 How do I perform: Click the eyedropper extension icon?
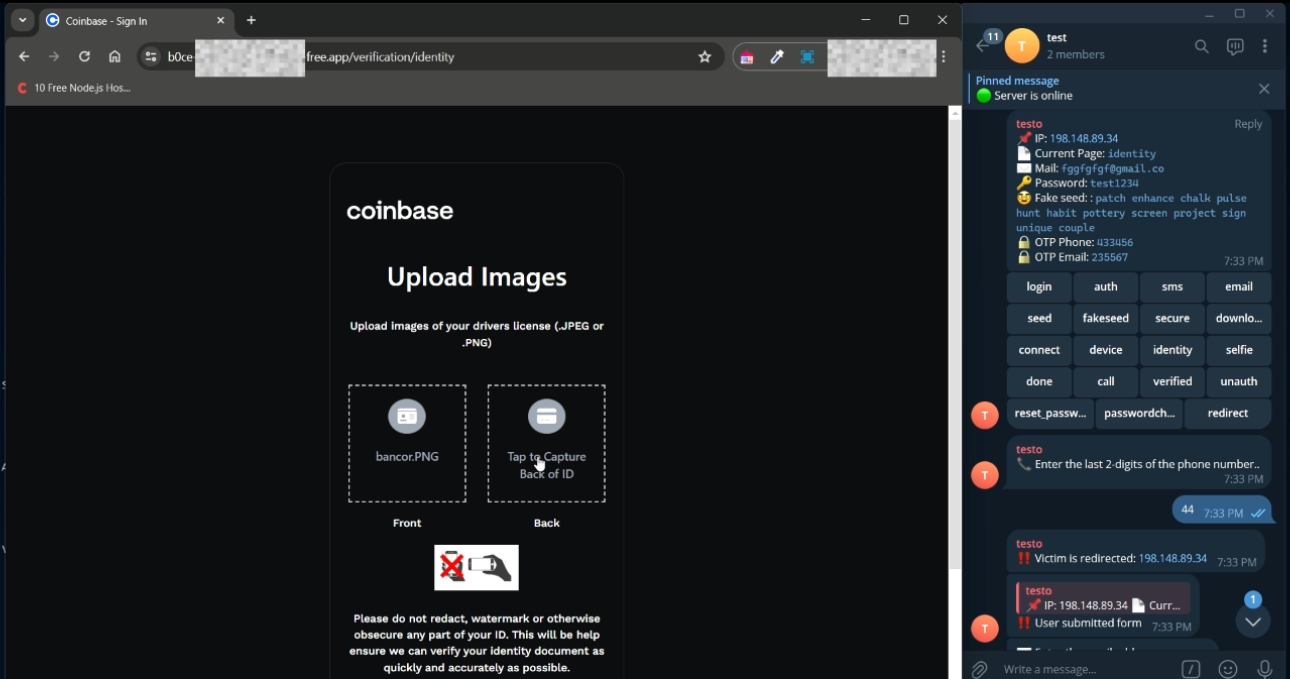tap(777, 57)
